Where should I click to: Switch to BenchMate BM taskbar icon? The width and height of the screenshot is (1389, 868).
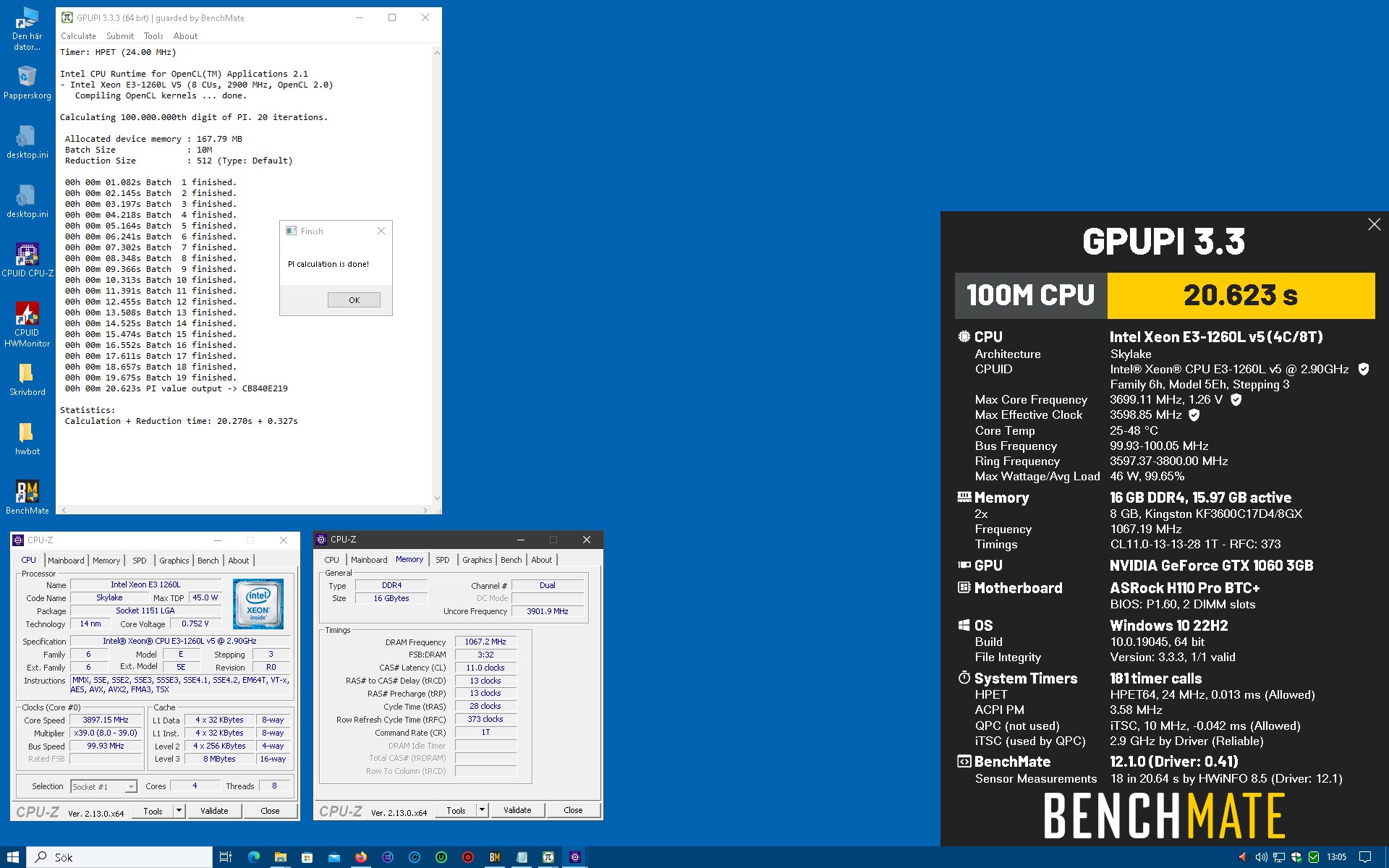495,857
